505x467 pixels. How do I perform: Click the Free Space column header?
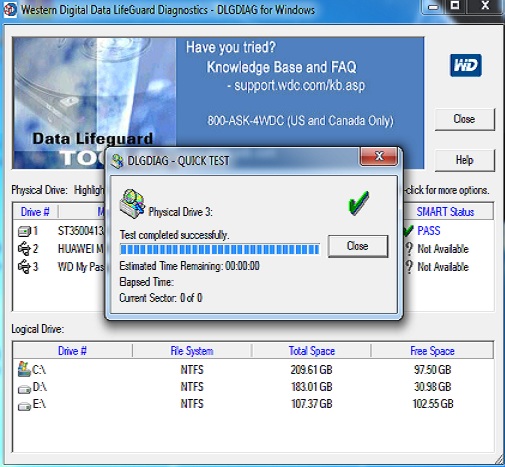pyautogui.click(x=432, y=351)
